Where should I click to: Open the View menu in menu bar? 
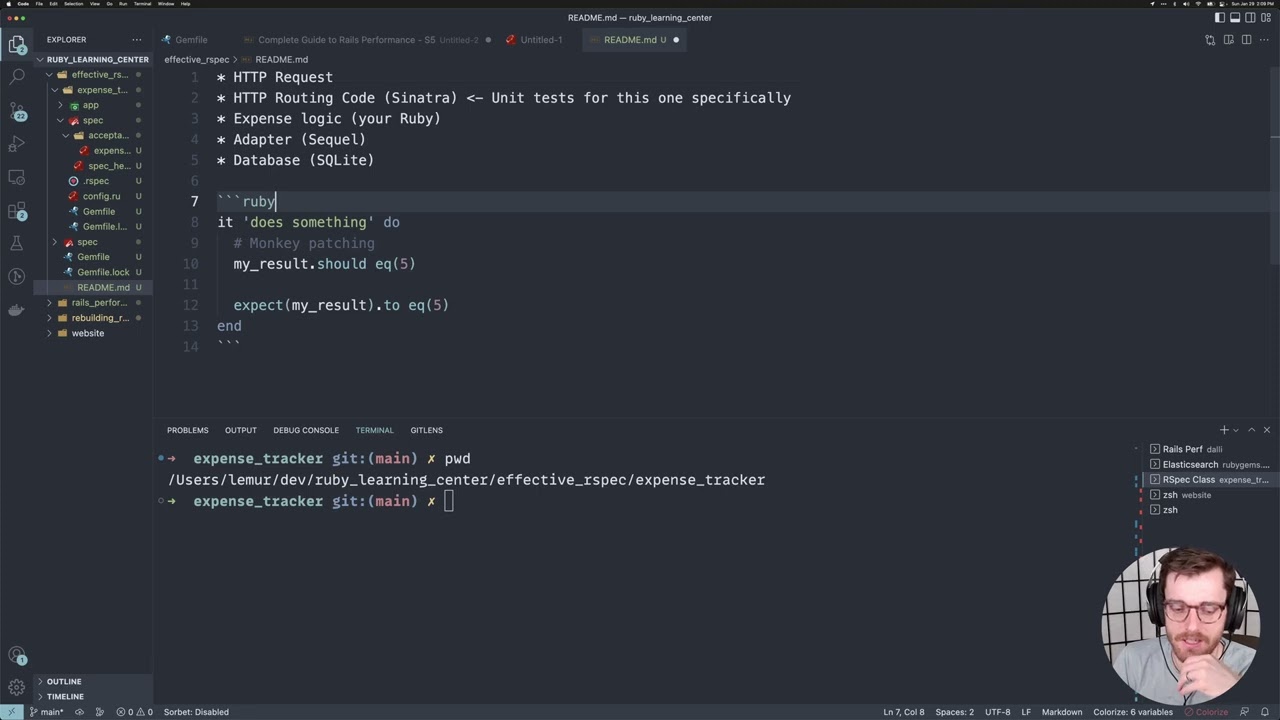coord(94,4)
